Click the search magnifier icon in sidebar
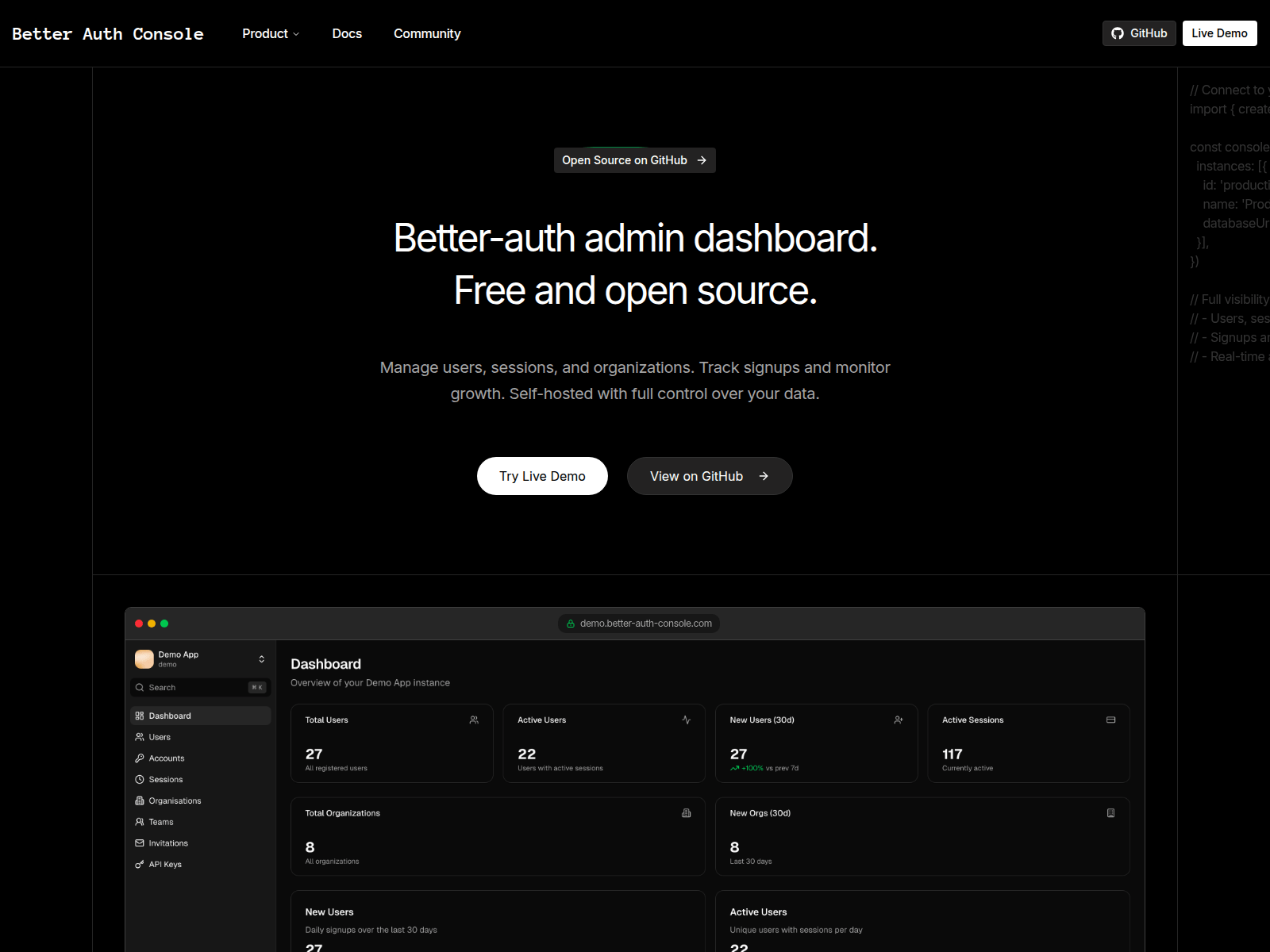Viewport: 1270px width, 952px height. 140,688
